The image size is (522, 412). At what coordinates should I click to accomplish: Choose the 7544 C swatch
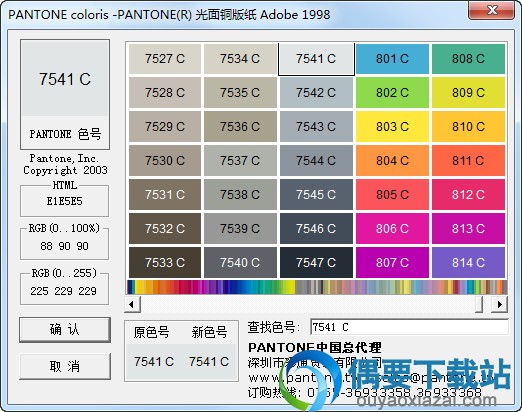(316, 161)
